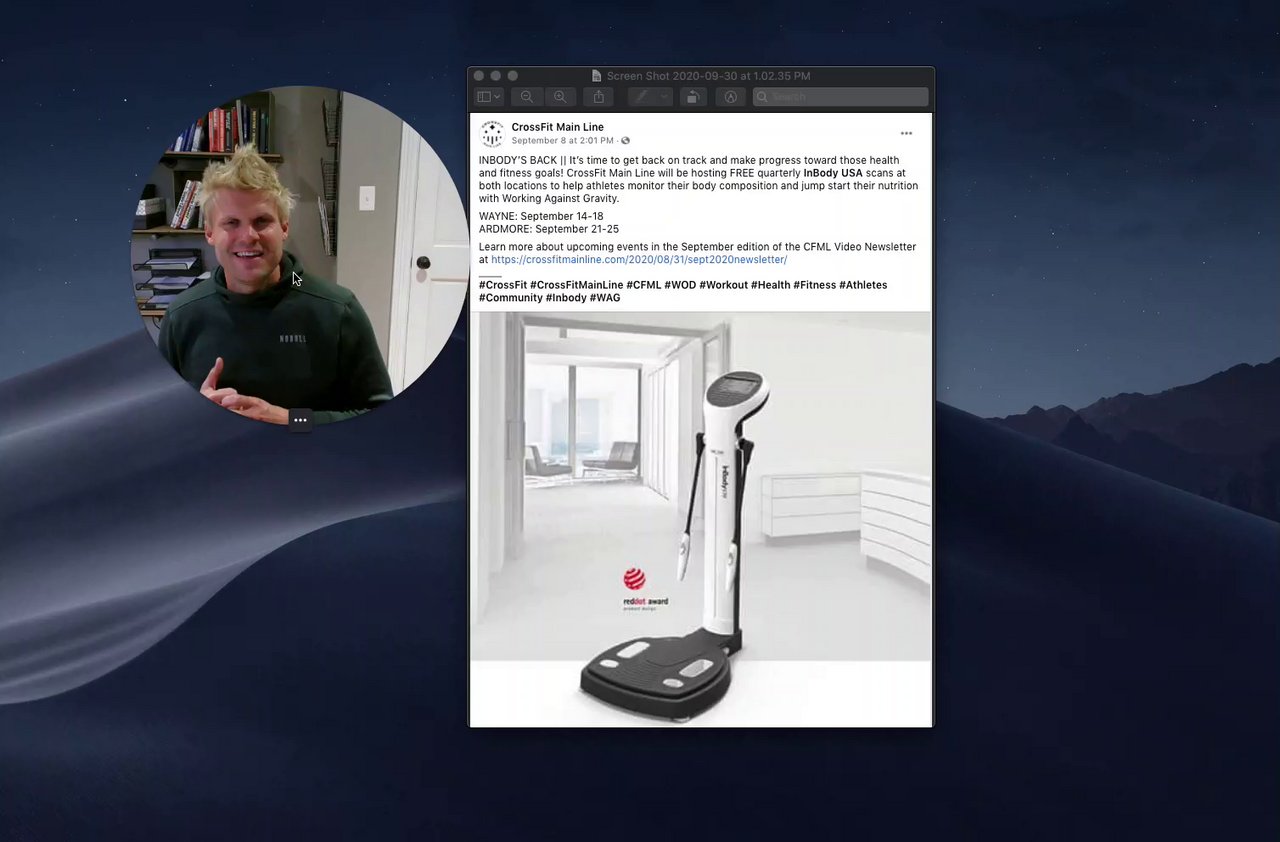Click the #Fitness hashtag
1280x842 pixels.
click(x=815, y=285)
